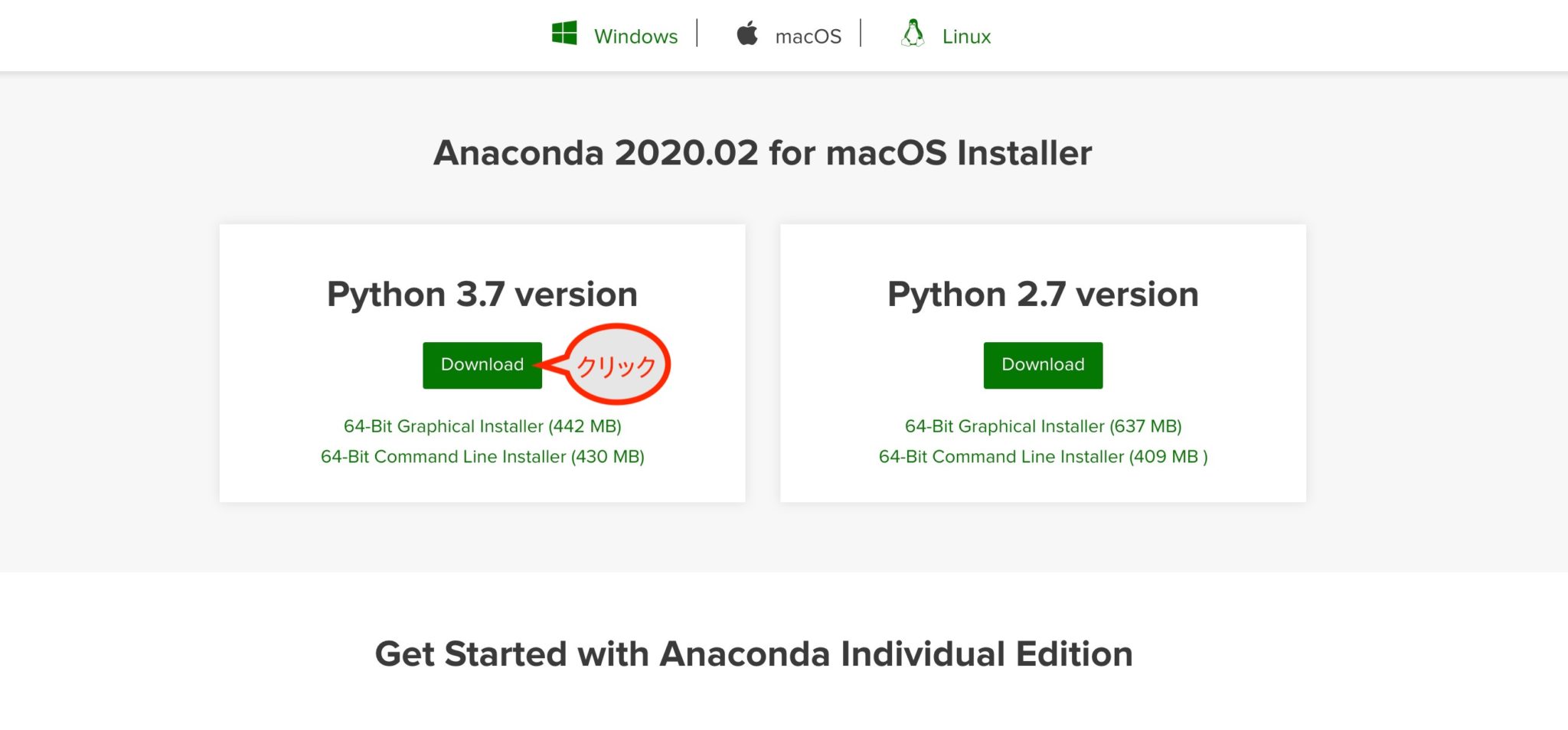Open the 64-Bit Graphical Installer (442 MB) link
The height and width of the screenshot is (730, 1568).
(482, 426)
